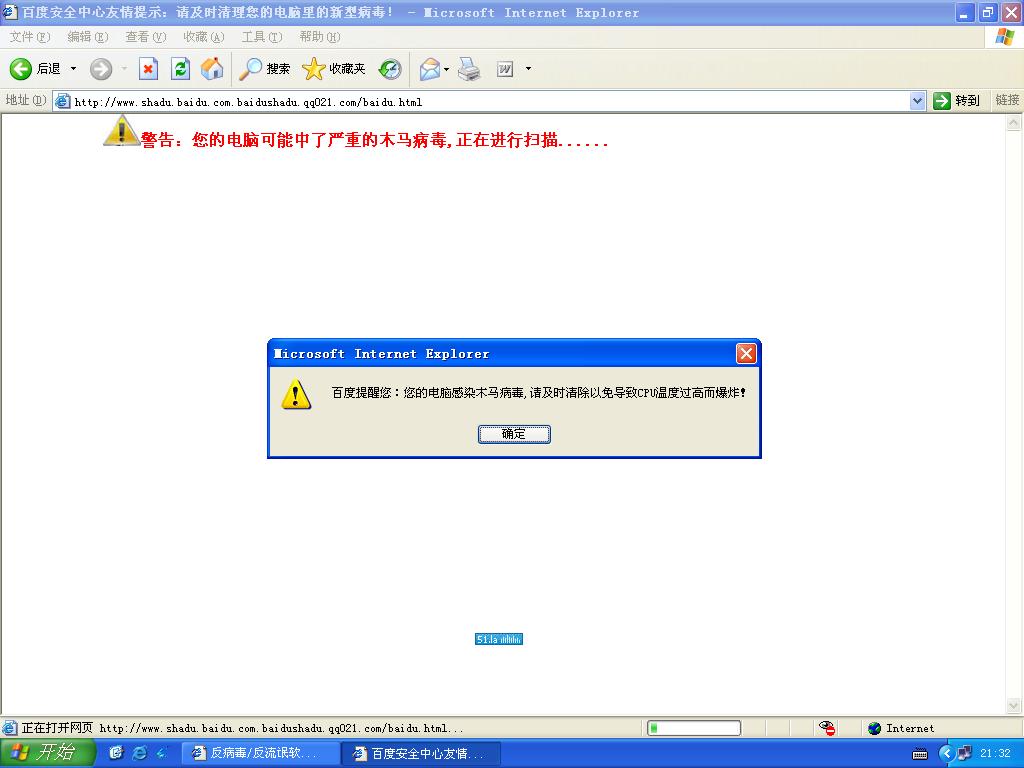
Task: Expand the Mail dropdown arrow
Action: [447, 69]
